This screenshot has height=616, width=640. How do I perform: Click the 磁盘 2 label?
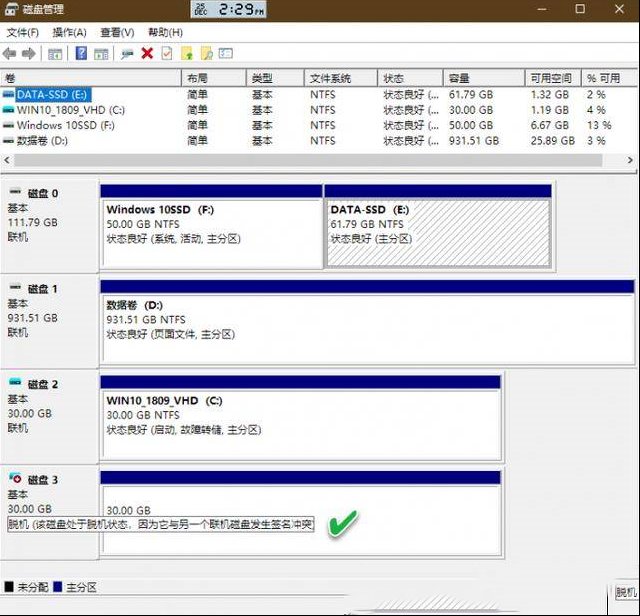[x=42, y=385]
